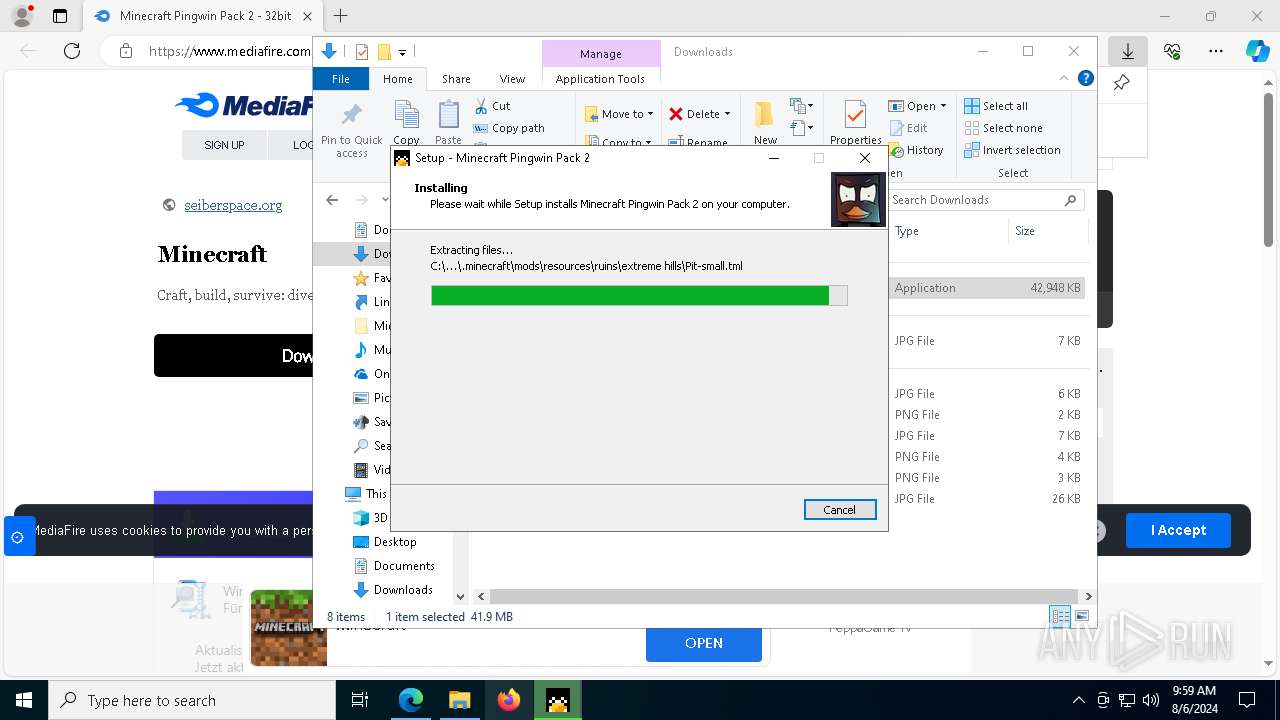Image resolution: width=1280 pixels, height=720 pixels.
Task: Click inside the Search Downloads box
Action: tap(986, 200)
